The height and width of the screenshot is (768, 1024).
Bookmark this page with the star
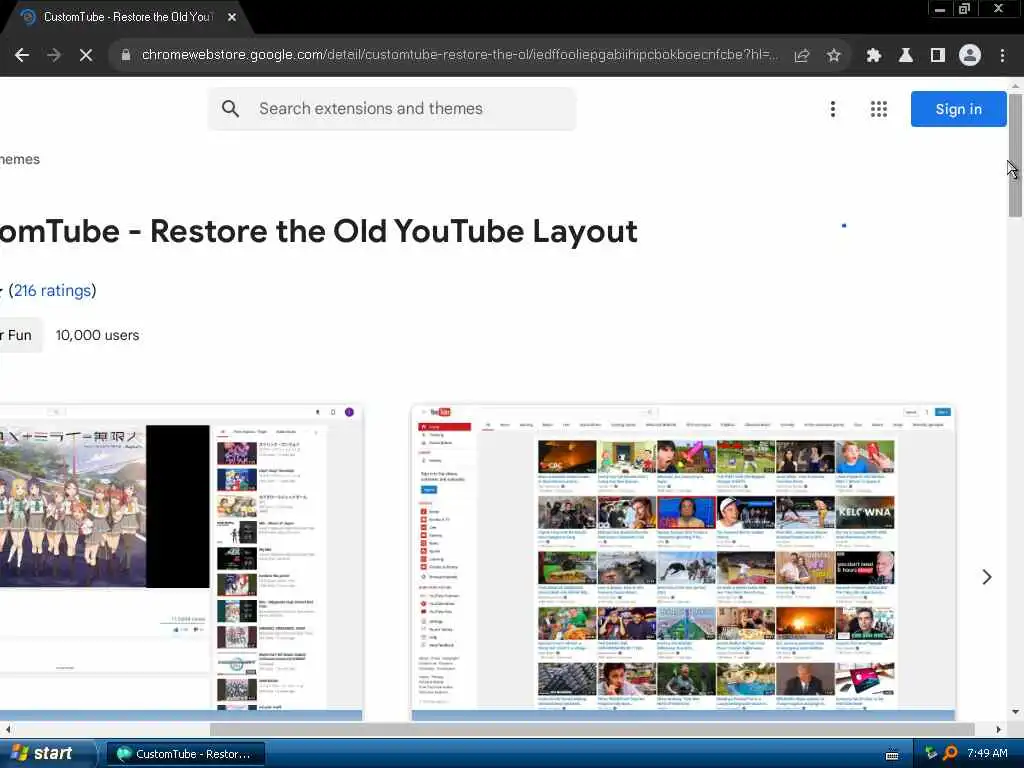coord(833,56)
